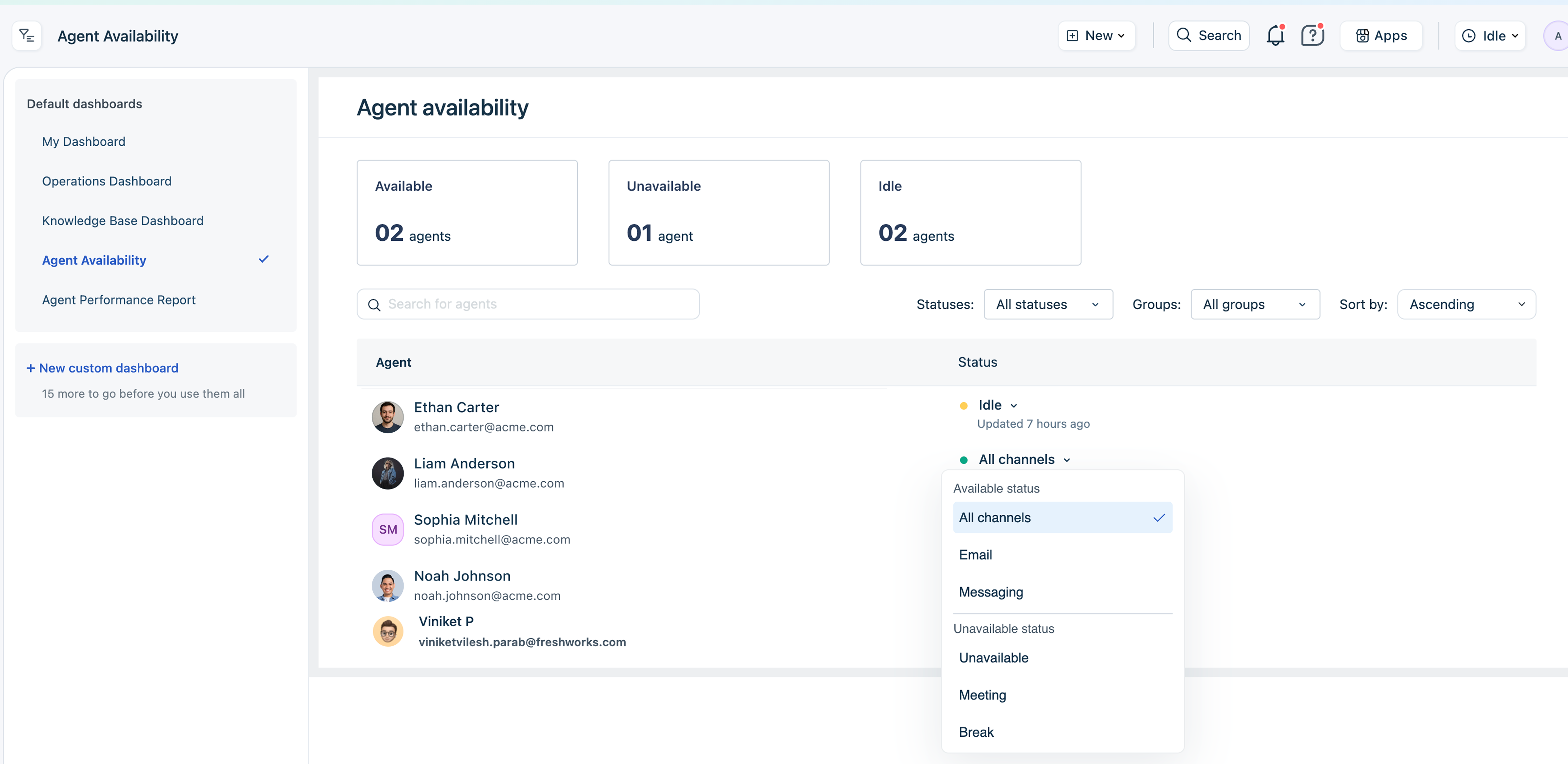Click the sidebar navigation toggle icon
This screenshot has width=1568, height=764.
(x=27, y=35)
